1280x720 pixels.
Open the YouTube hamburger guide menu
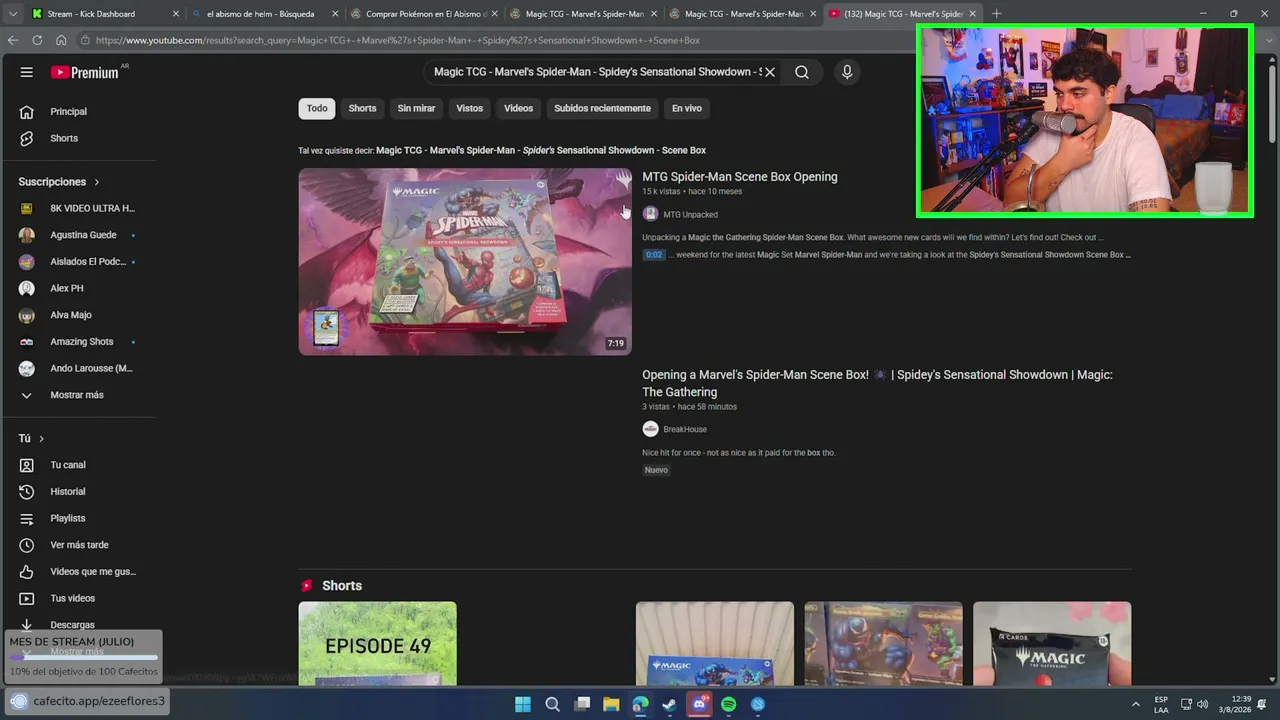(x=27, y=72)
